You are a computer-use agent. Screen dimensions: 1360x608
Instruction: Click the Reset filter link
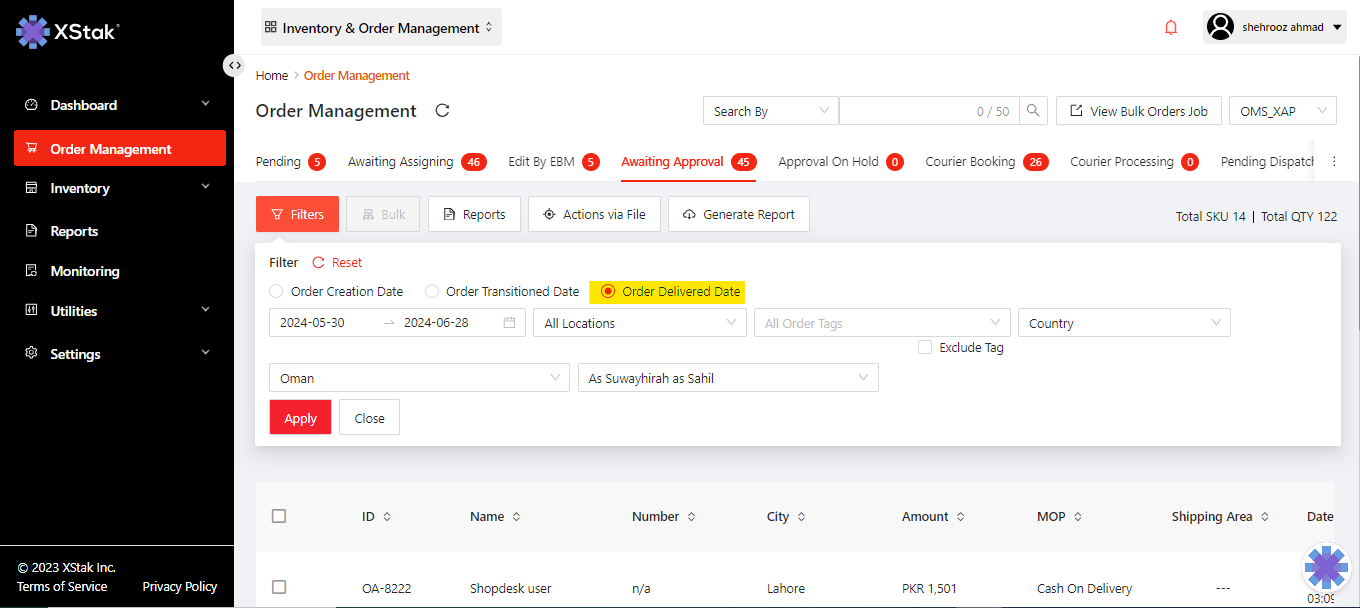338,262
